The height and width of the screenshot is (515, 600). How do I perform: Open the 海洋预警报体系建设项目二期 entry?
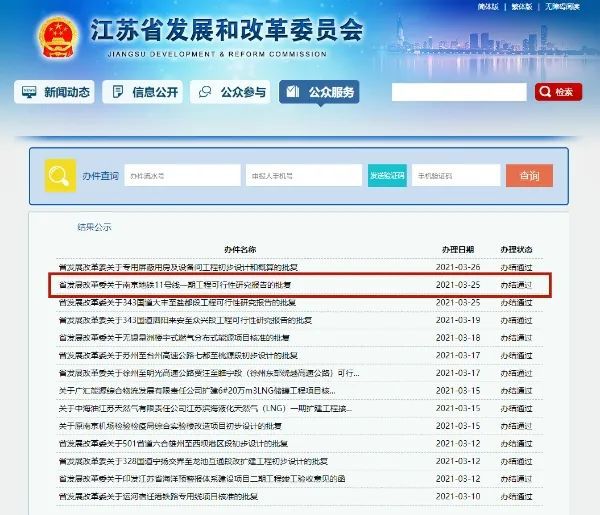[x=202, y=478]
